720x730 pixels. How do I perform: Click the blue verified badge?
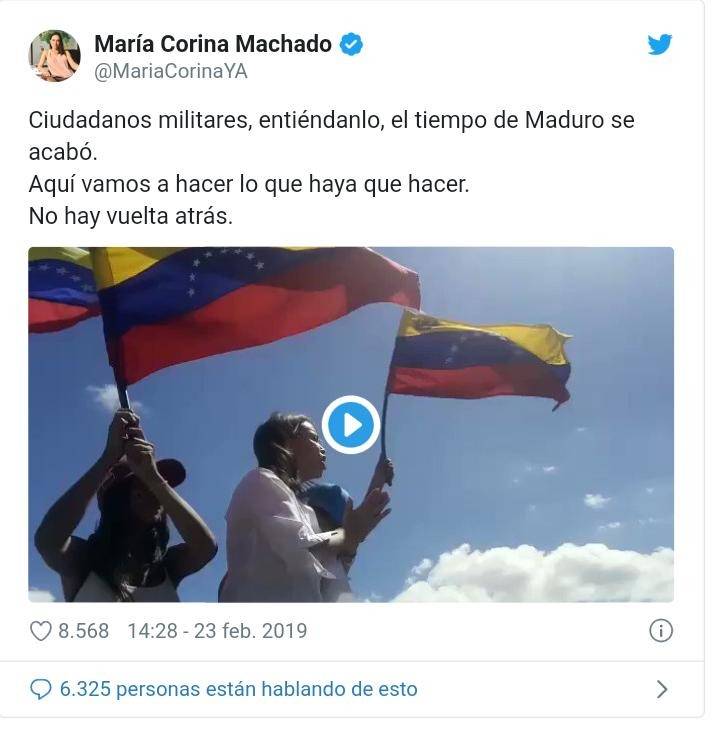(351, 45)
